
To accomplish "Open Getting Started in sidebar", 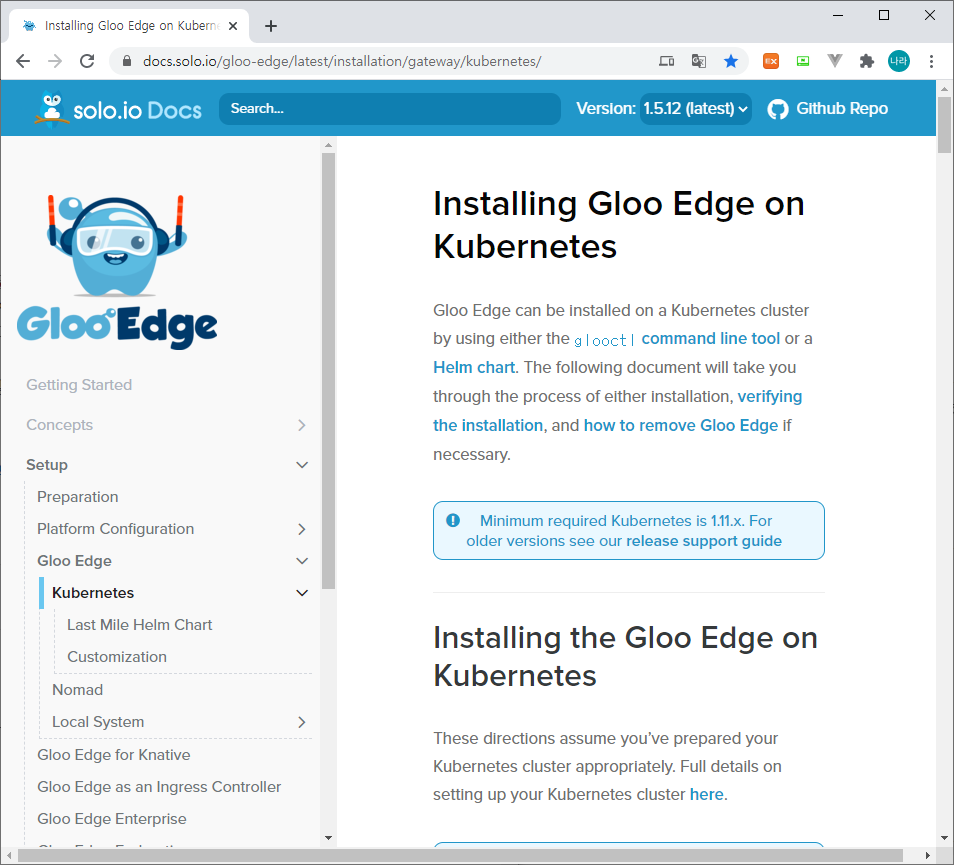I will (79, 384).
